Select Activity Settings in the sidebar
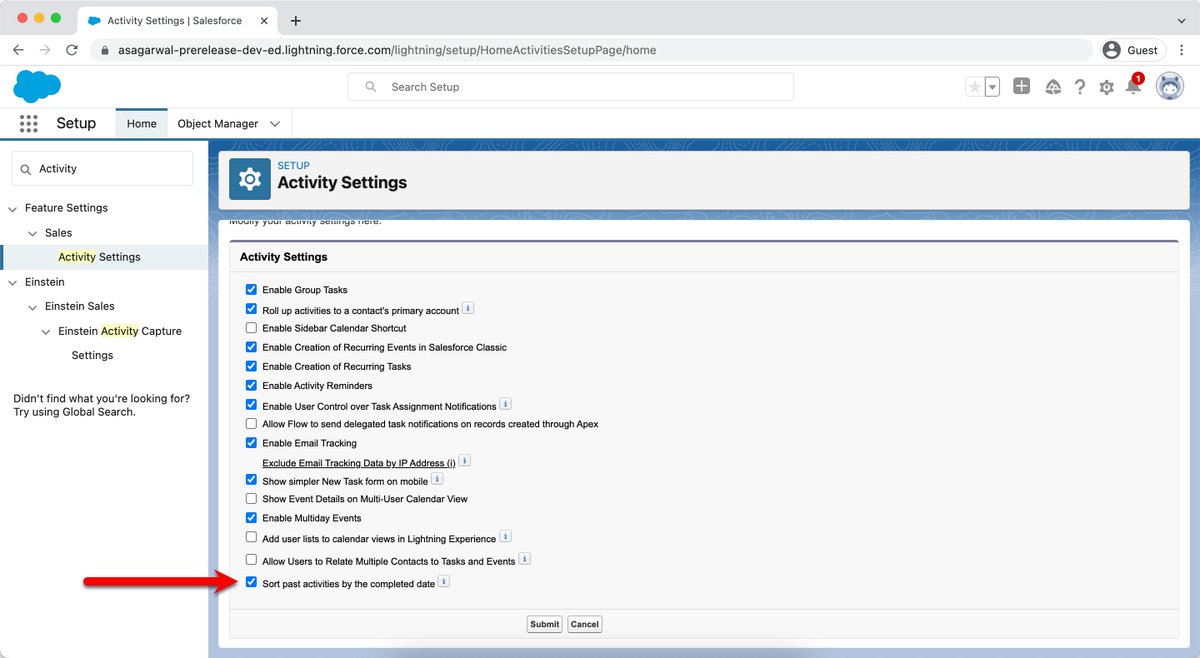The height and width of the screenshot is (658, 1200). (x=100, y=257)
